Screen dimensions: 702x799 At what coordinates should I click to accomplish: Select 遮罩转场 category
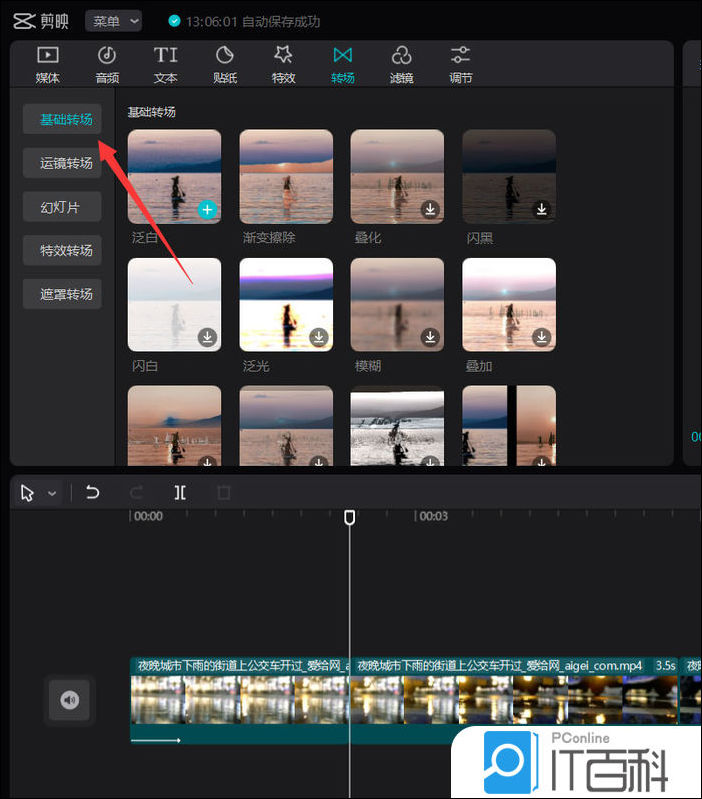coord(62,294)
